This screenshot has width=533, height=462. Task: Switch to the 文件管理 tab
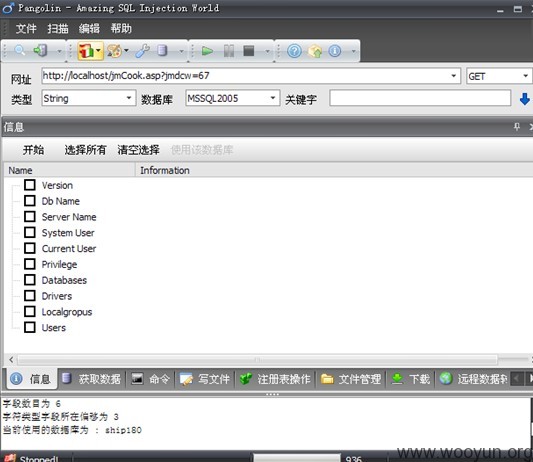click(x=351, y=379)
